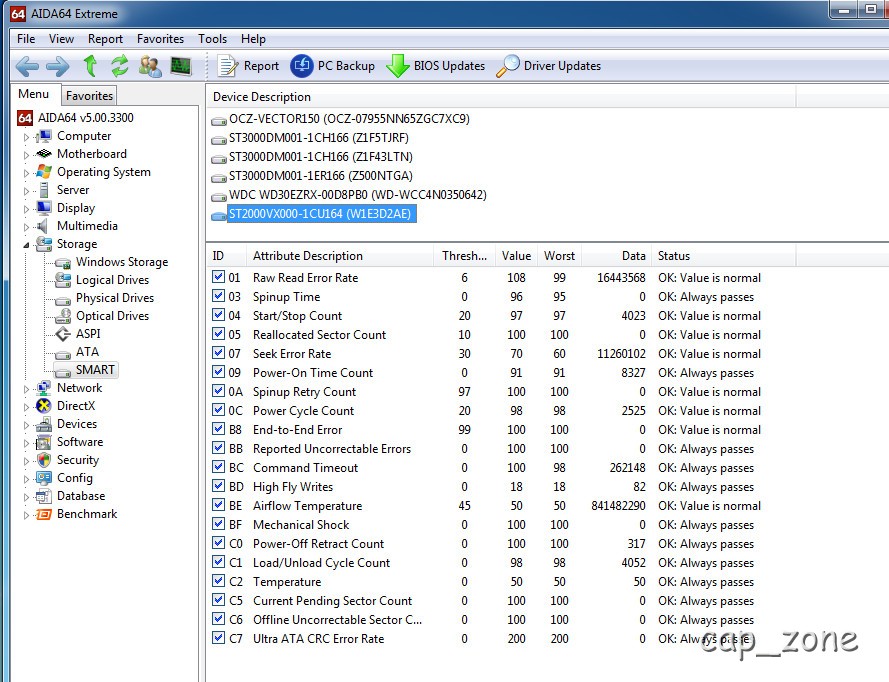
Task: Select the Security shield icon
Action: [x=44, y=460]
